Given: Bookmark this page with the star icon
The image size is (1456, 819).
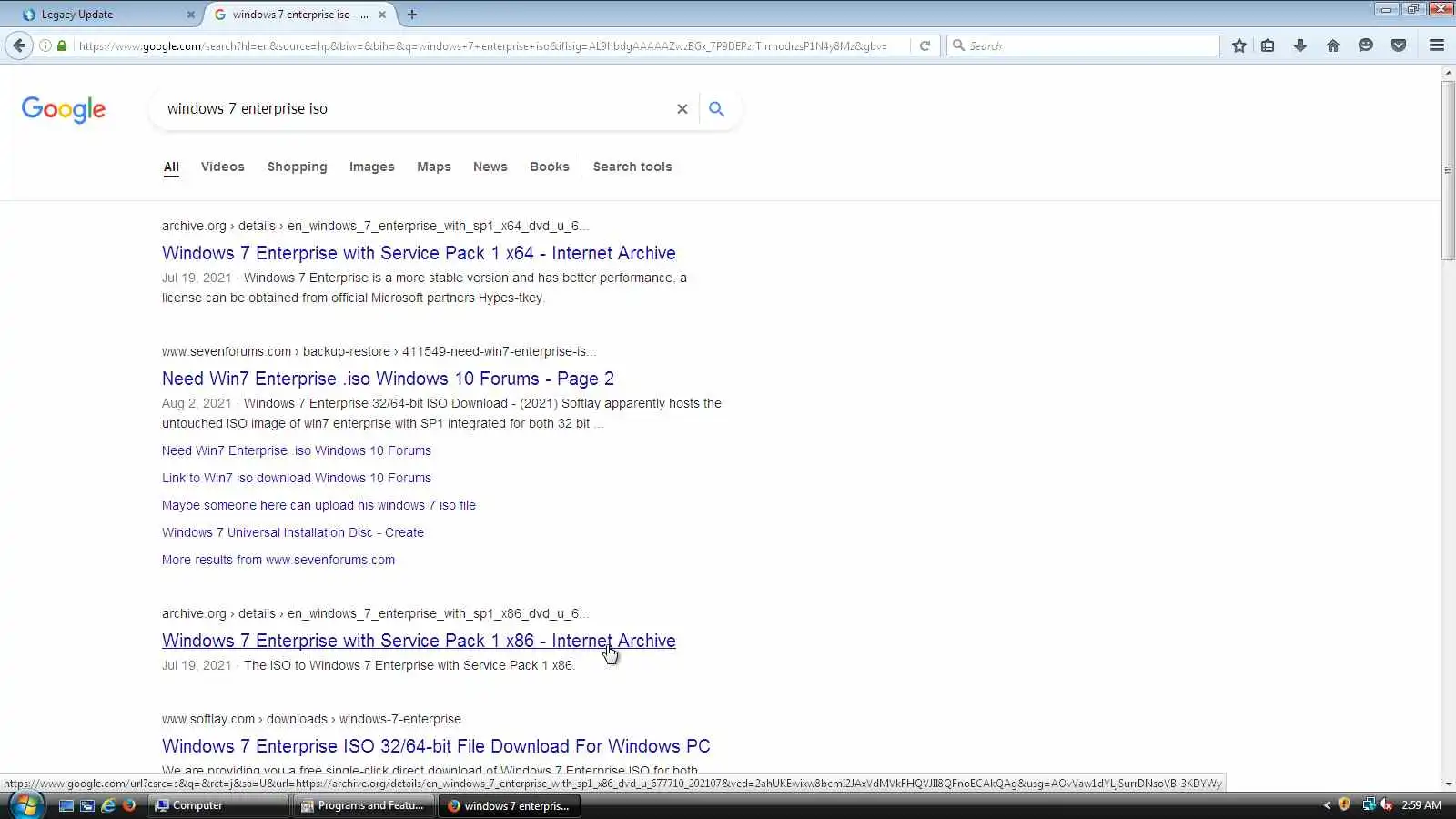Looking at the screenshot, I should pos(1239,45).
